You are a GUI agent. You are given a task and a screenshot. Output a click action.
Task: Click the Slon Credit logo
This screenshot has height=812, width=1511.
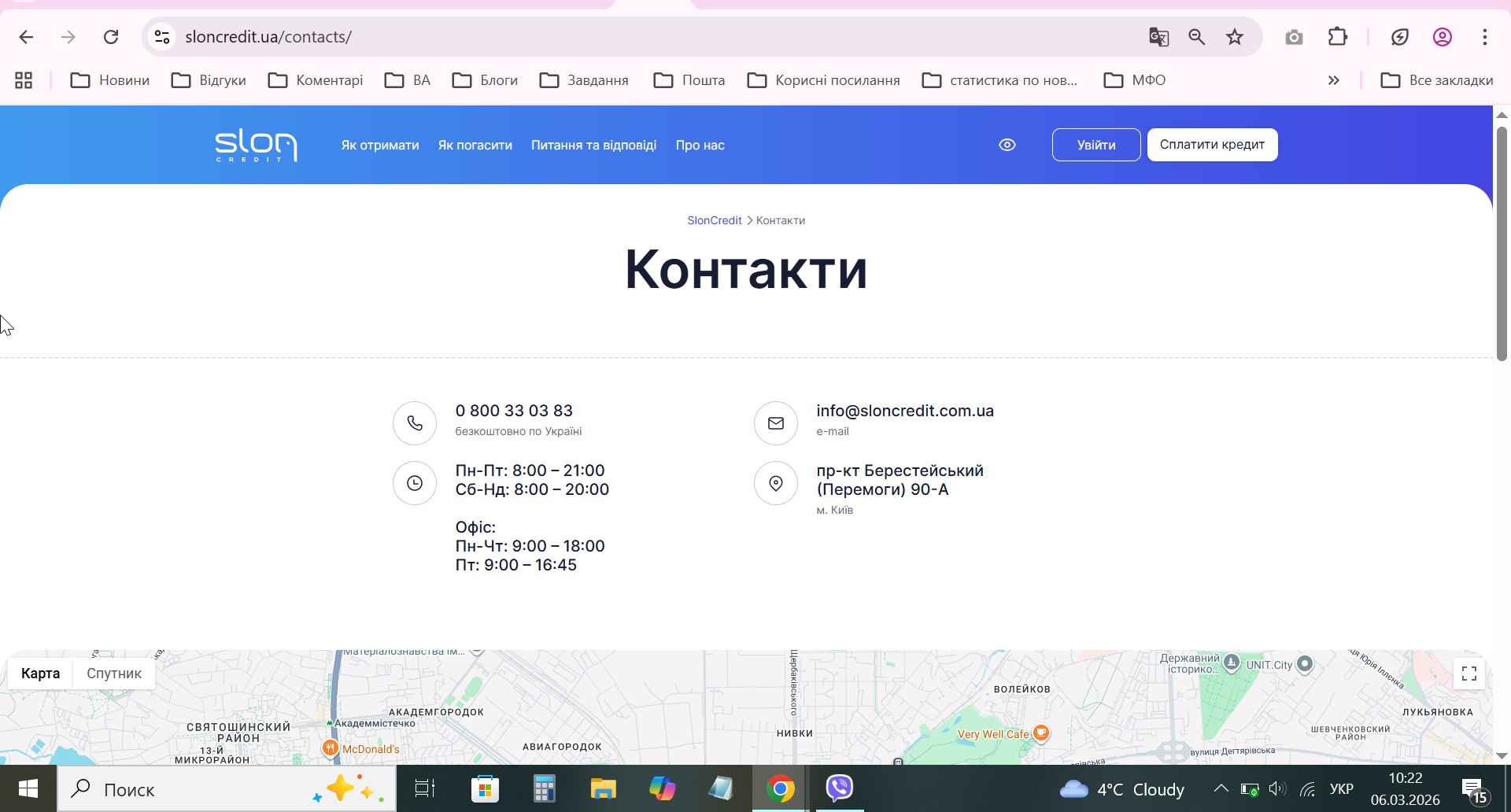click(x=256, y=145)
